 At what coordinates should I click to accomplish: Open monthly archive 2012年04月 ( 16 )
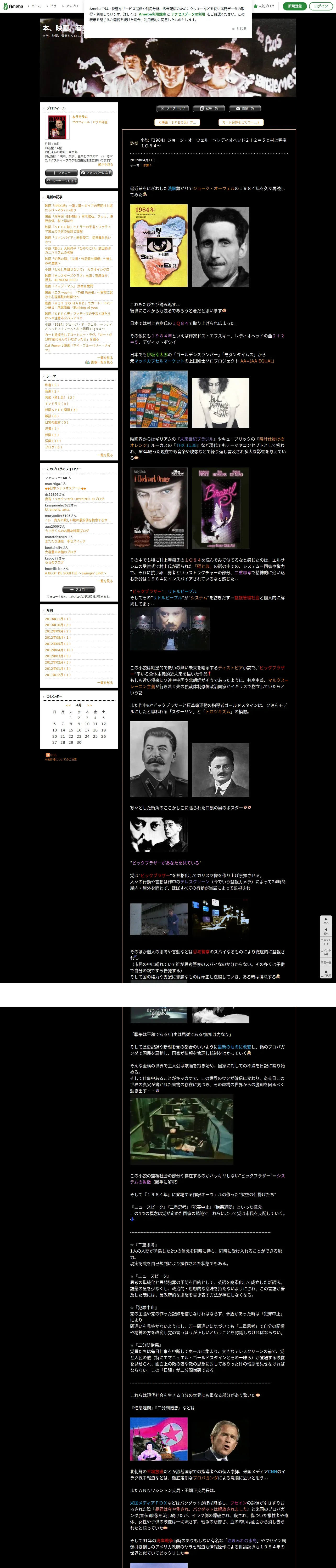[x=59, y=650]
